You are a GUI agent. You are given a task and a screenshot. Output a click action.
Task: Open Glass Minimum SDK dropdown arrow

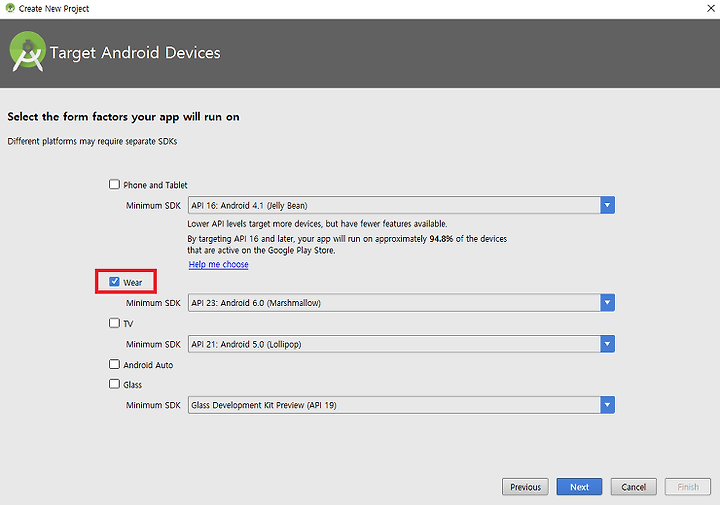click(x=607, y=405)
